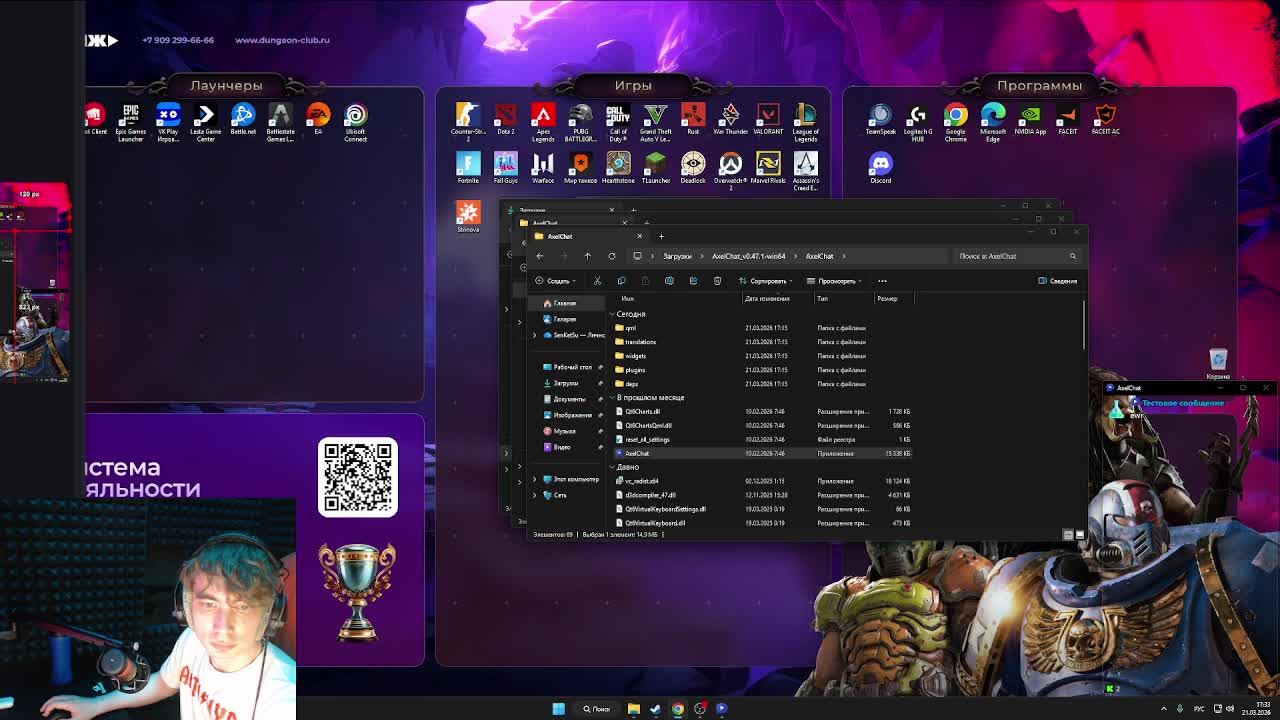Select the Grand Theft Auto V icon
Screen dimensions: 1280x720
pos(656,121)
